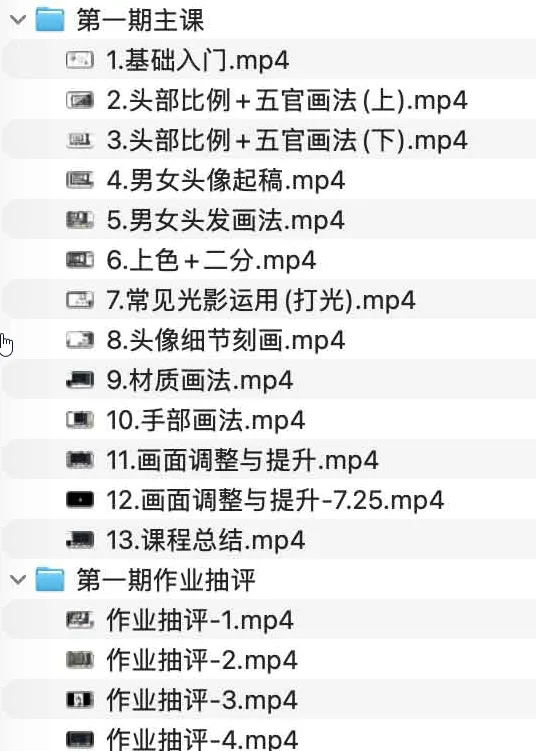Select file 10.手部画法.mp4

[268, 420]
